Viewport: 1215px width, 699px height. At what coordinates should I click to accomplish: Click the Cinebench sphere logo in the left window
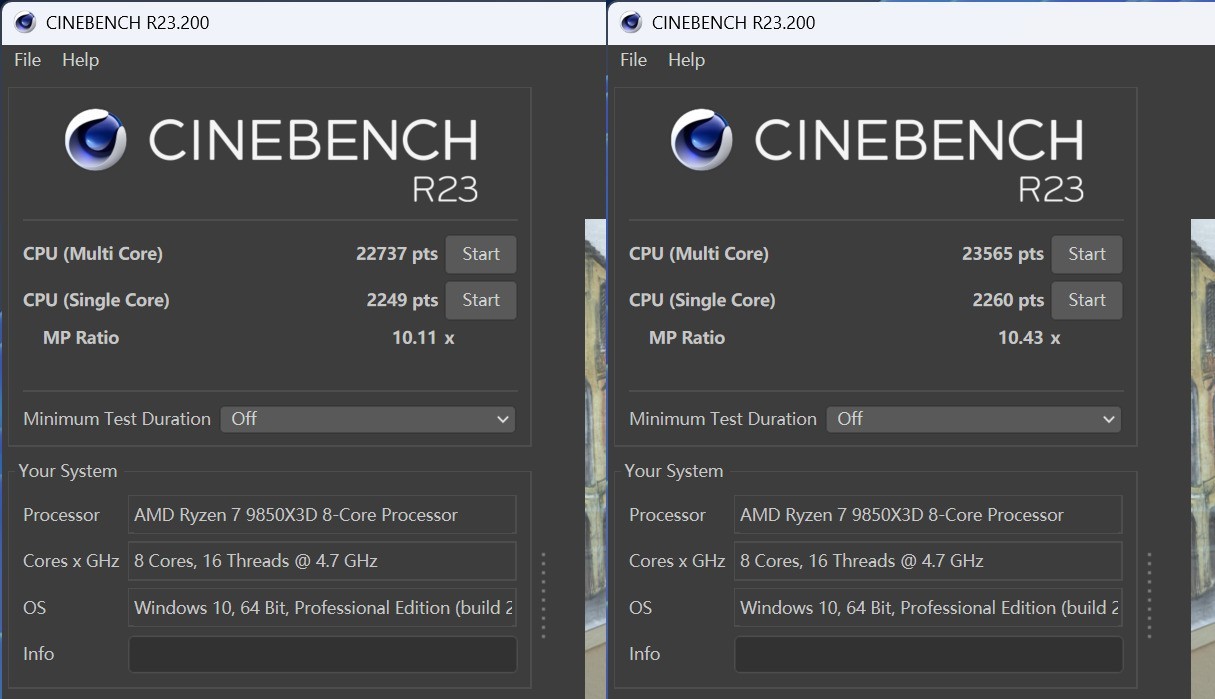pyautogui.click(x=96, y=140)
